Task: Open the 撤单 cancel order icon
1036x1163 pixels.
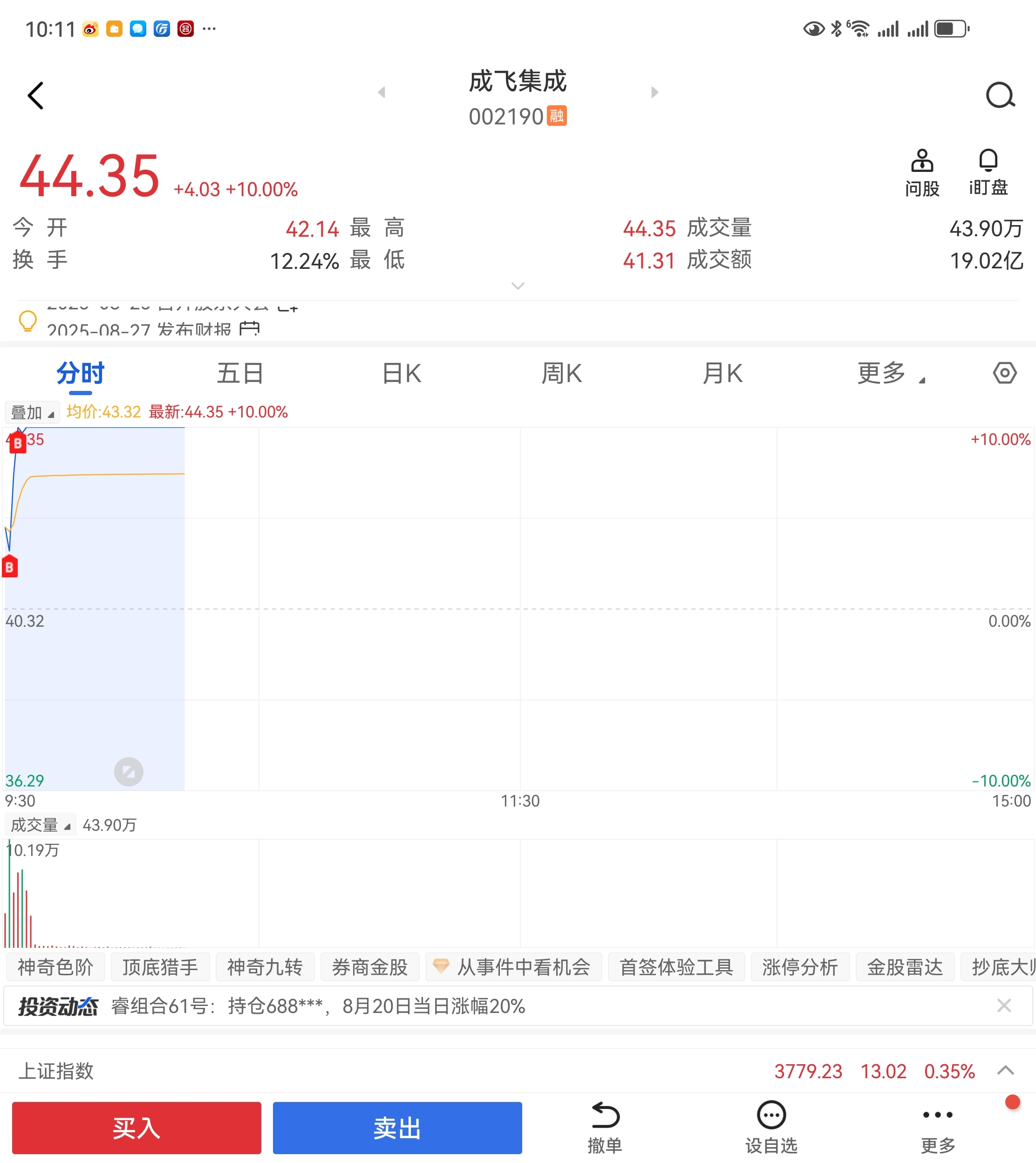Action: click(605, 1128)
